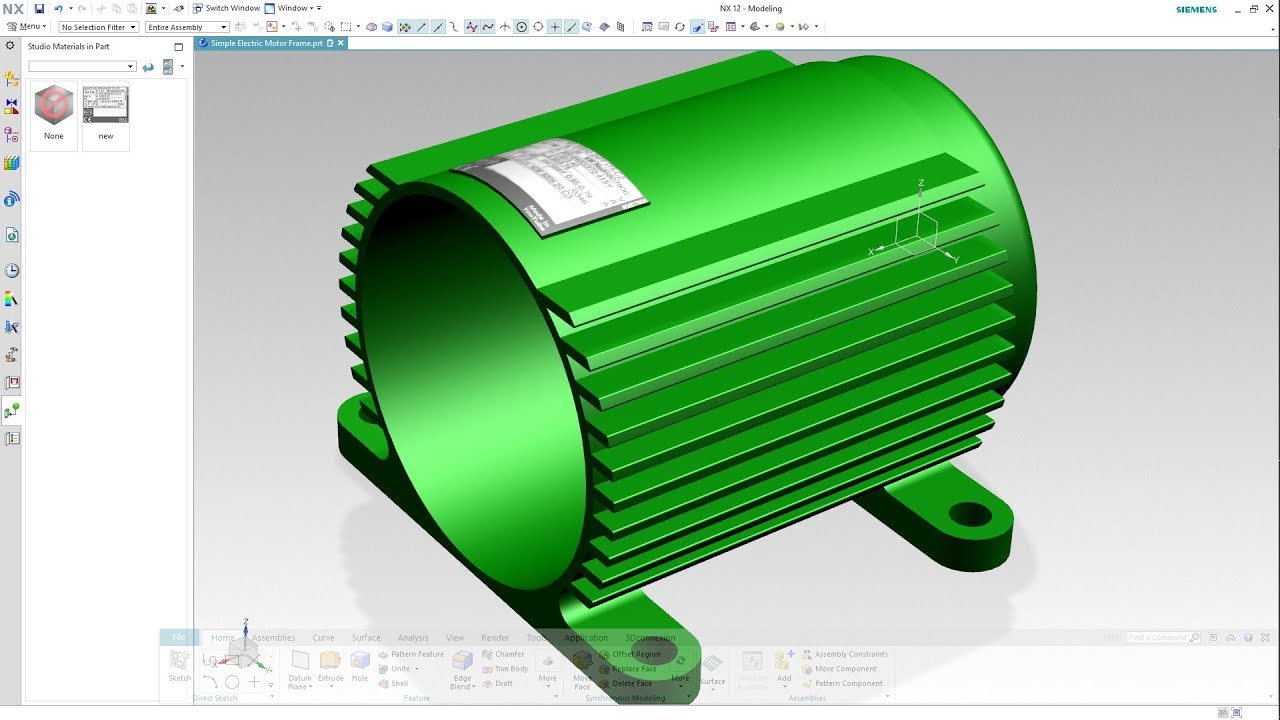1280x720 pixels.
Task: Open the material library combo box in the panel
Action: pyautogui.click(x=82, y=67)
